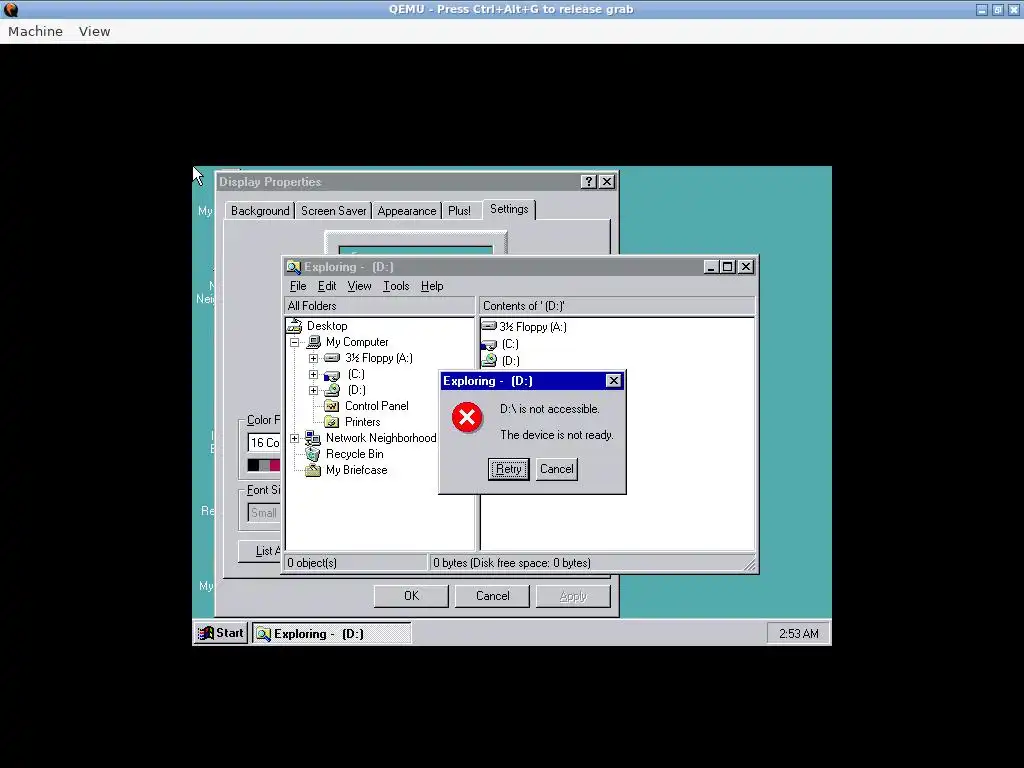Click OK in Display Properties
Screen dimensions: 1024x768
(x=411, y=596)
